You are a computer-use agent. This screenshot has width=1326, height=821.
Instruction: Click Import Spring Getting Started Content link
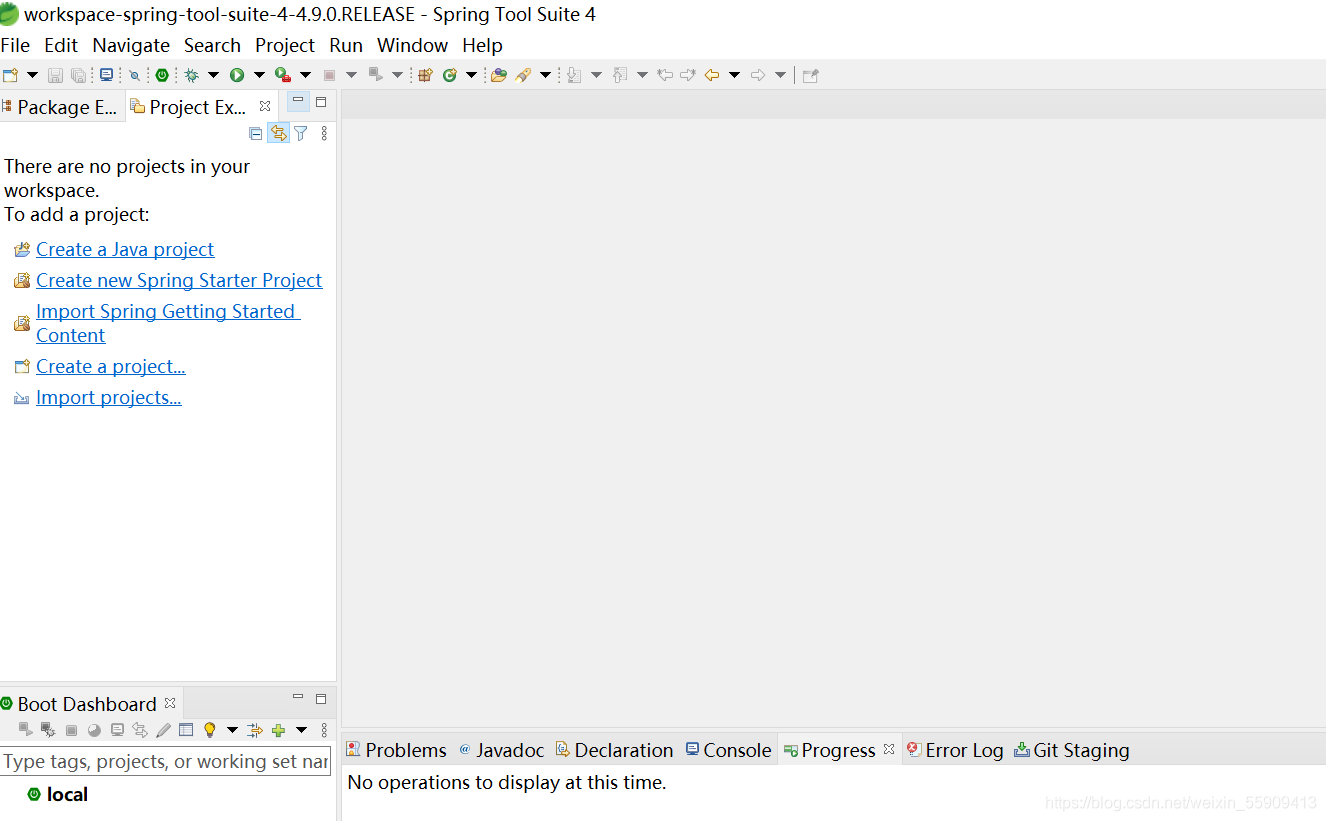click(x=168, y=323)
